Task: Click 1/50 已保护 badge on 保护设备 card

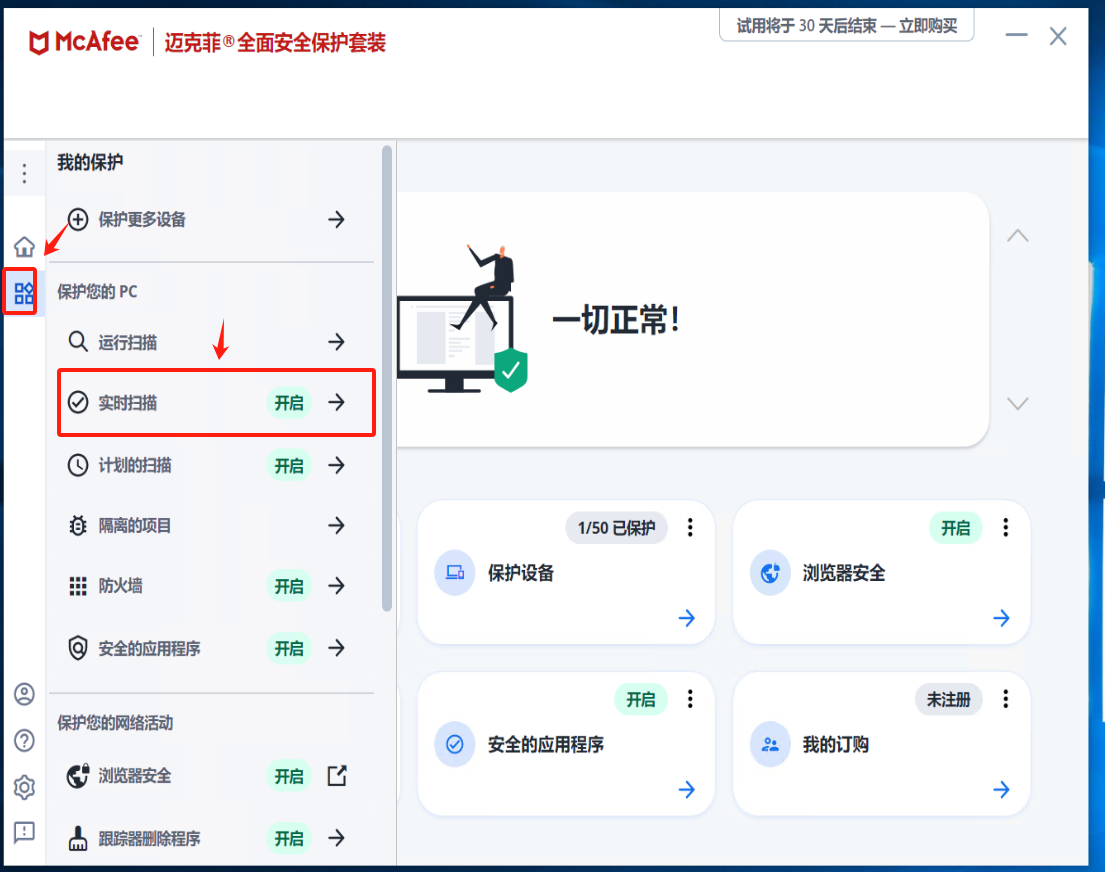Action: 617,528
